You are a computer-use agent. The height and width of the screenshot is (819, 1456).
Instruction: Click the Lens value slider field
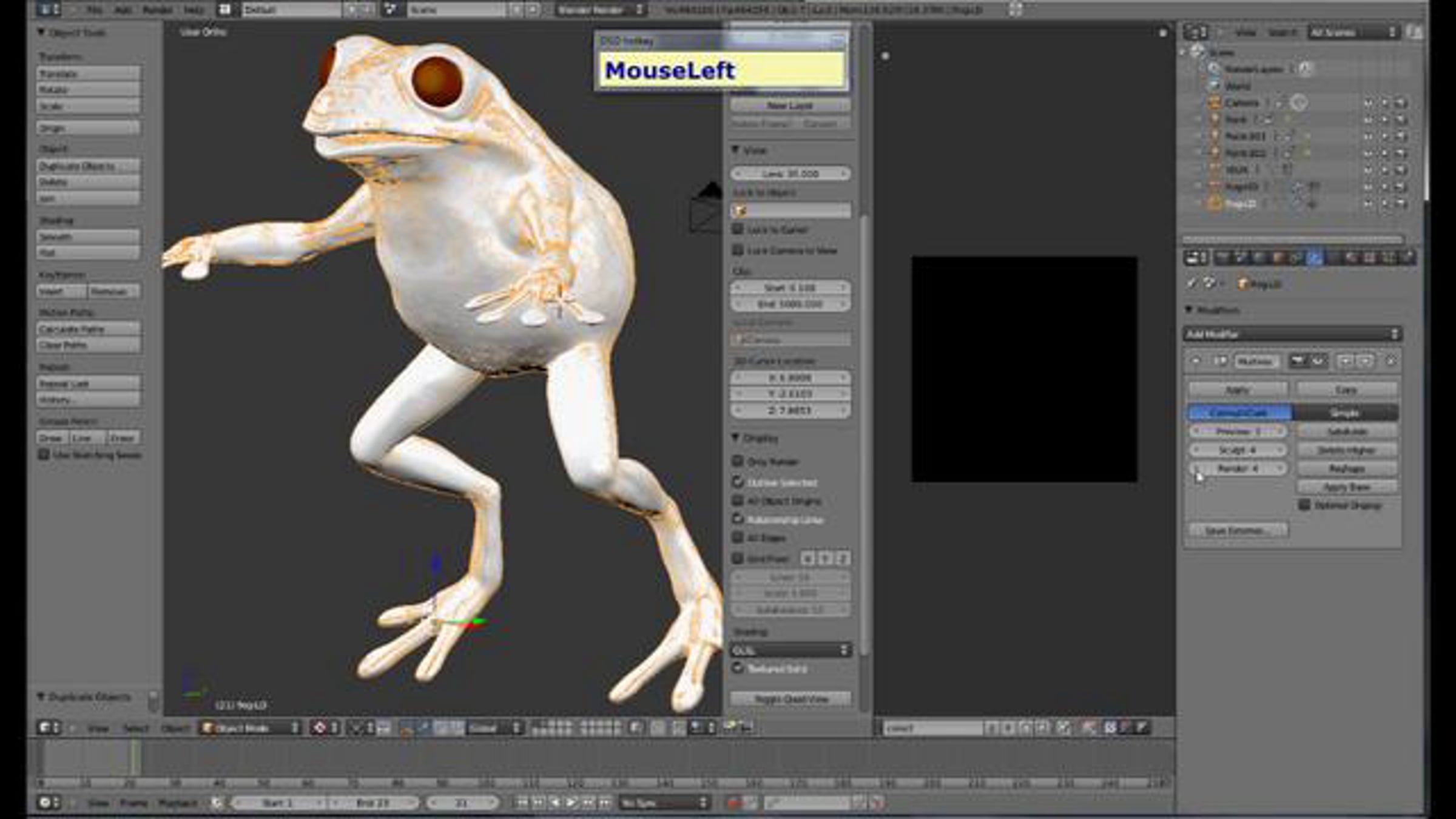tap(790, 174)
